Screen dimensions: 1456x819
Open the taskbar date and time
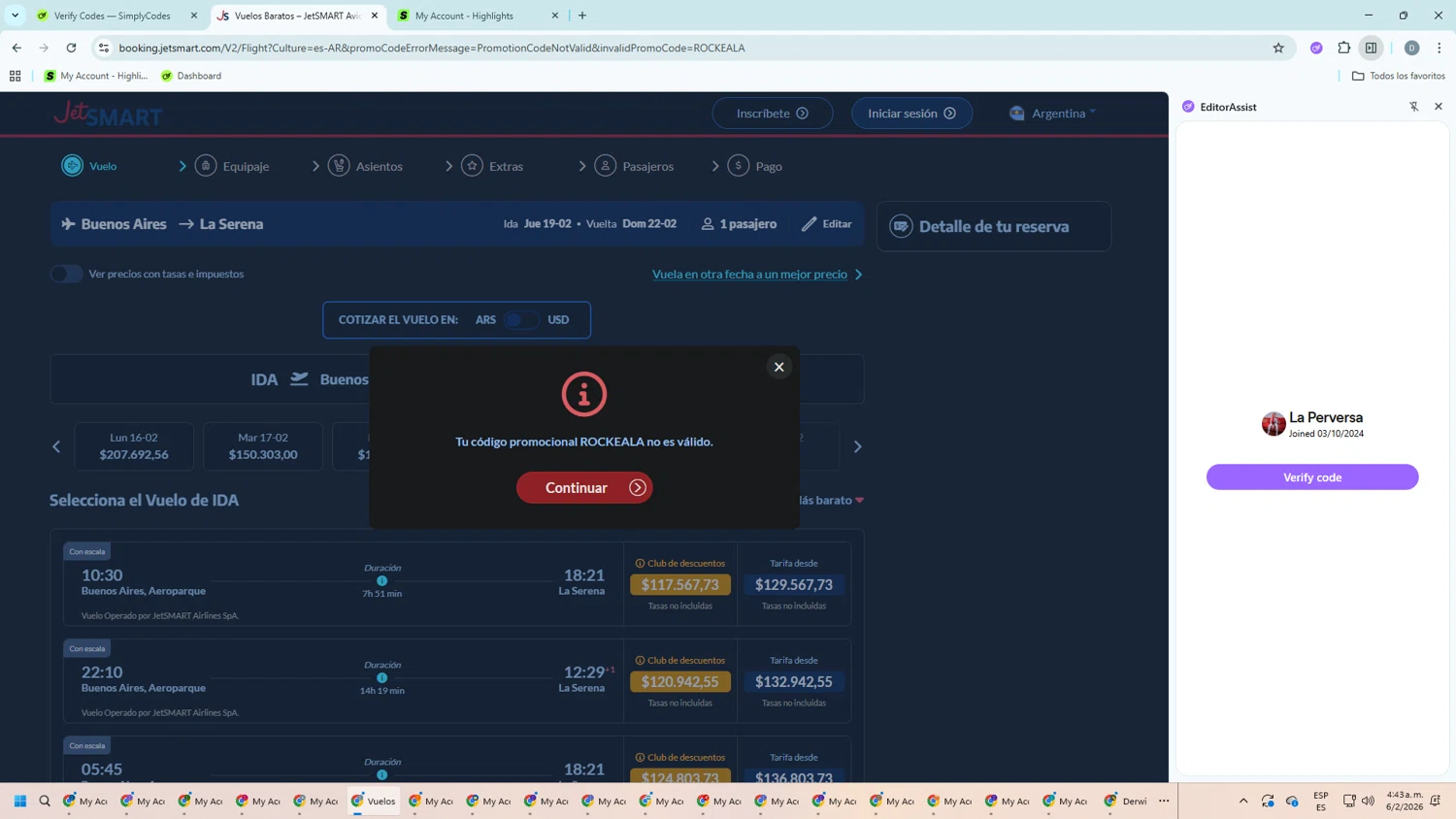point(1405,802)
